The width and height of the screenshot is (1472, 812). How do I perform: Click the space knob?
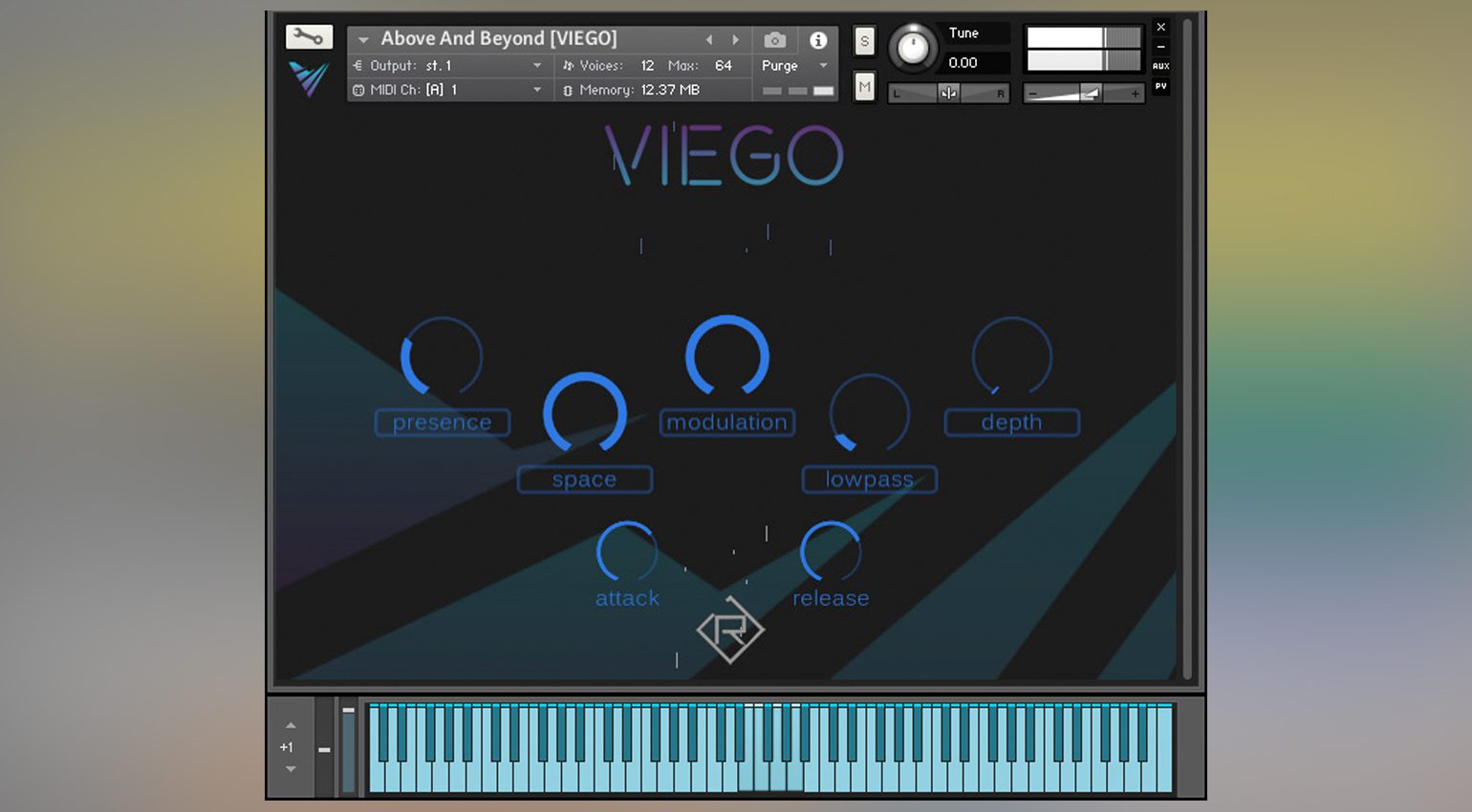[584, 414]
